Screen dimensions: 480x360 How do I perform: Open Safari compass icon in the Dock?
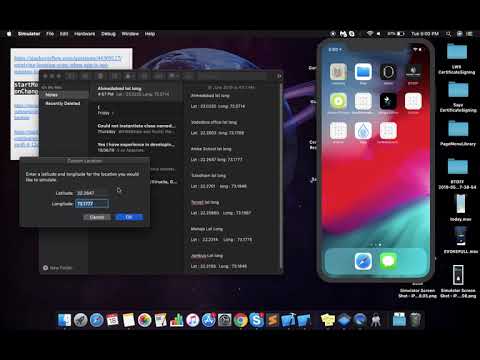point(97,320)
